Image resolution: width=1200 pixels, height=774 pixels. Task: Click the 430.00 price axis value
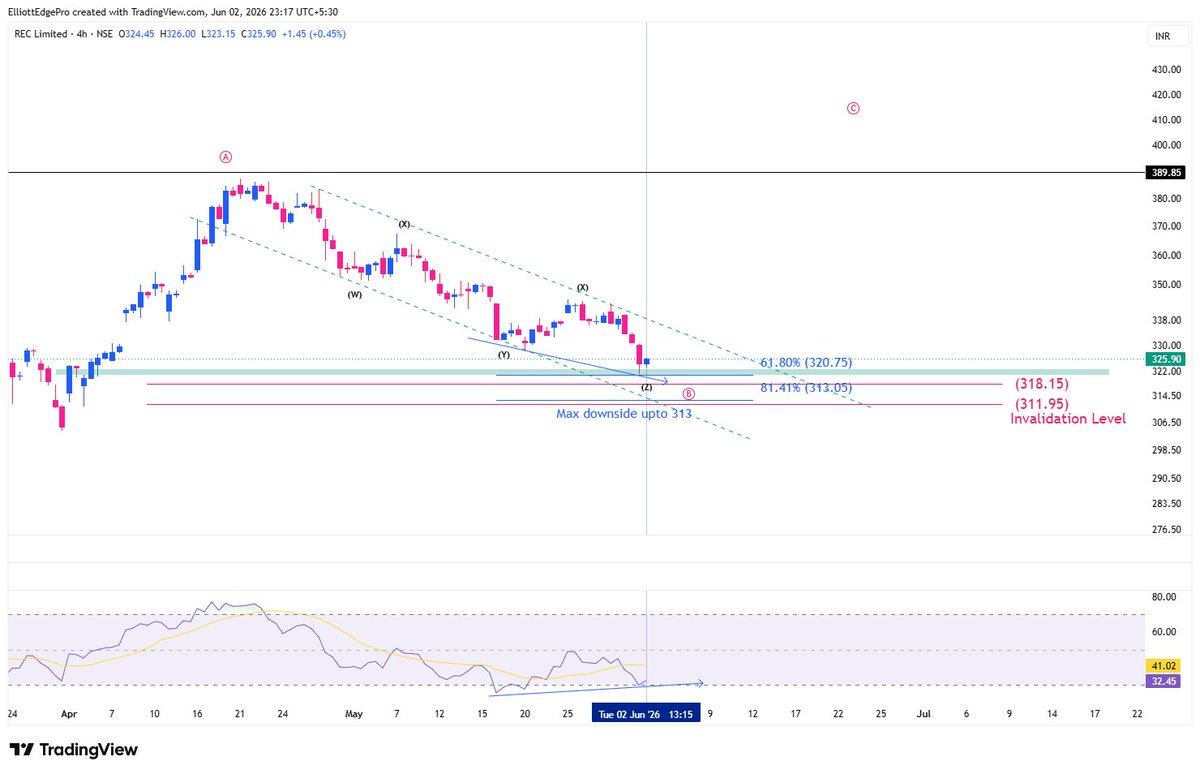pos(1165,70)
